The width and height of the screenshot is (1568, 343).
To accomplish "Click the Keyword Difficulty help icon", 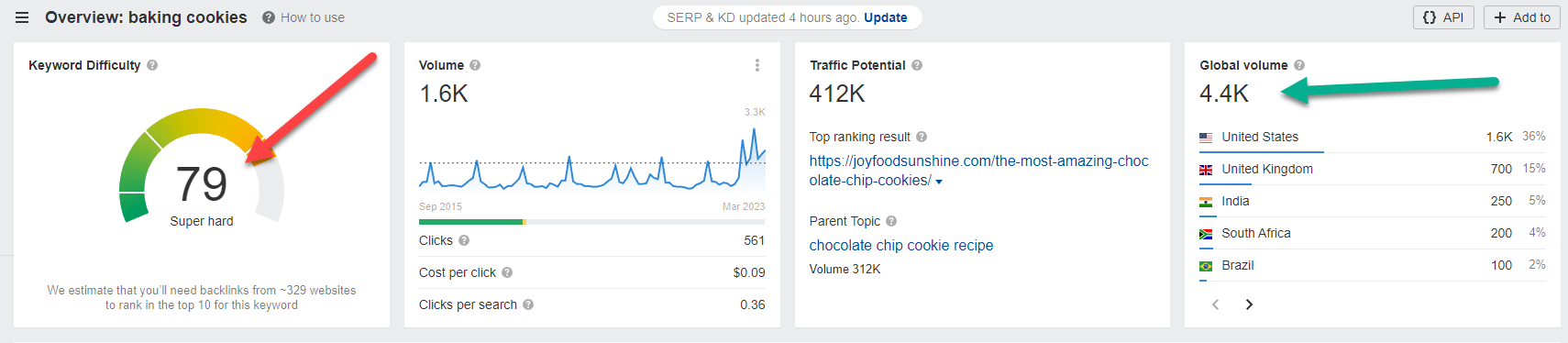I will click(x=152, y=65).
